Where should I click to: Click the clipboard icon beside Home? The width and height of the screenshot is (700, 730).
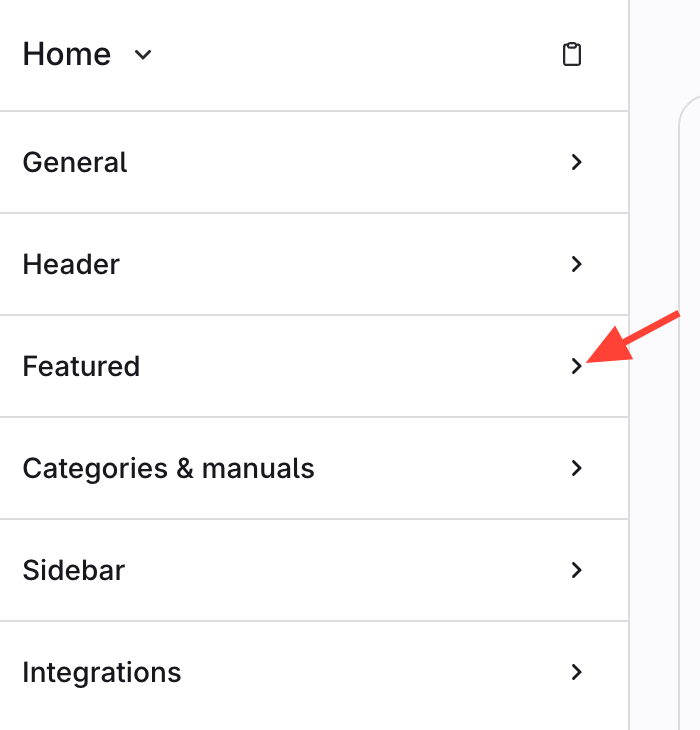572,54
